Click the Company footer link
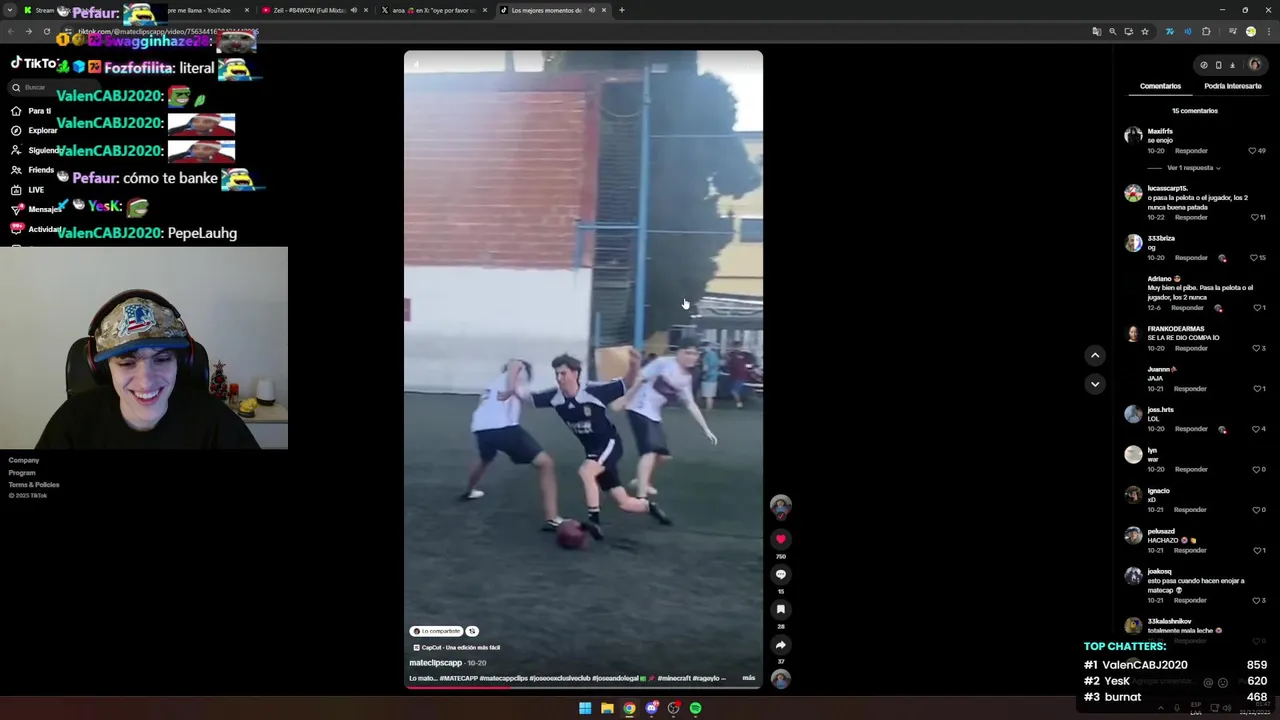 24,460
